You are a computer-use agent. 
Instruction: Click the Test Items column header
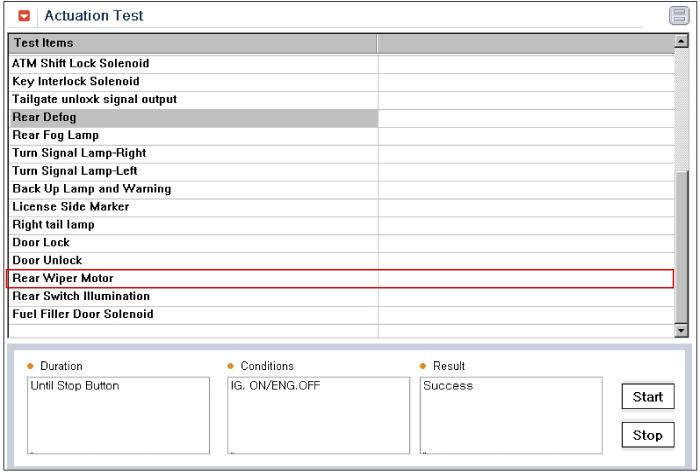193,43
